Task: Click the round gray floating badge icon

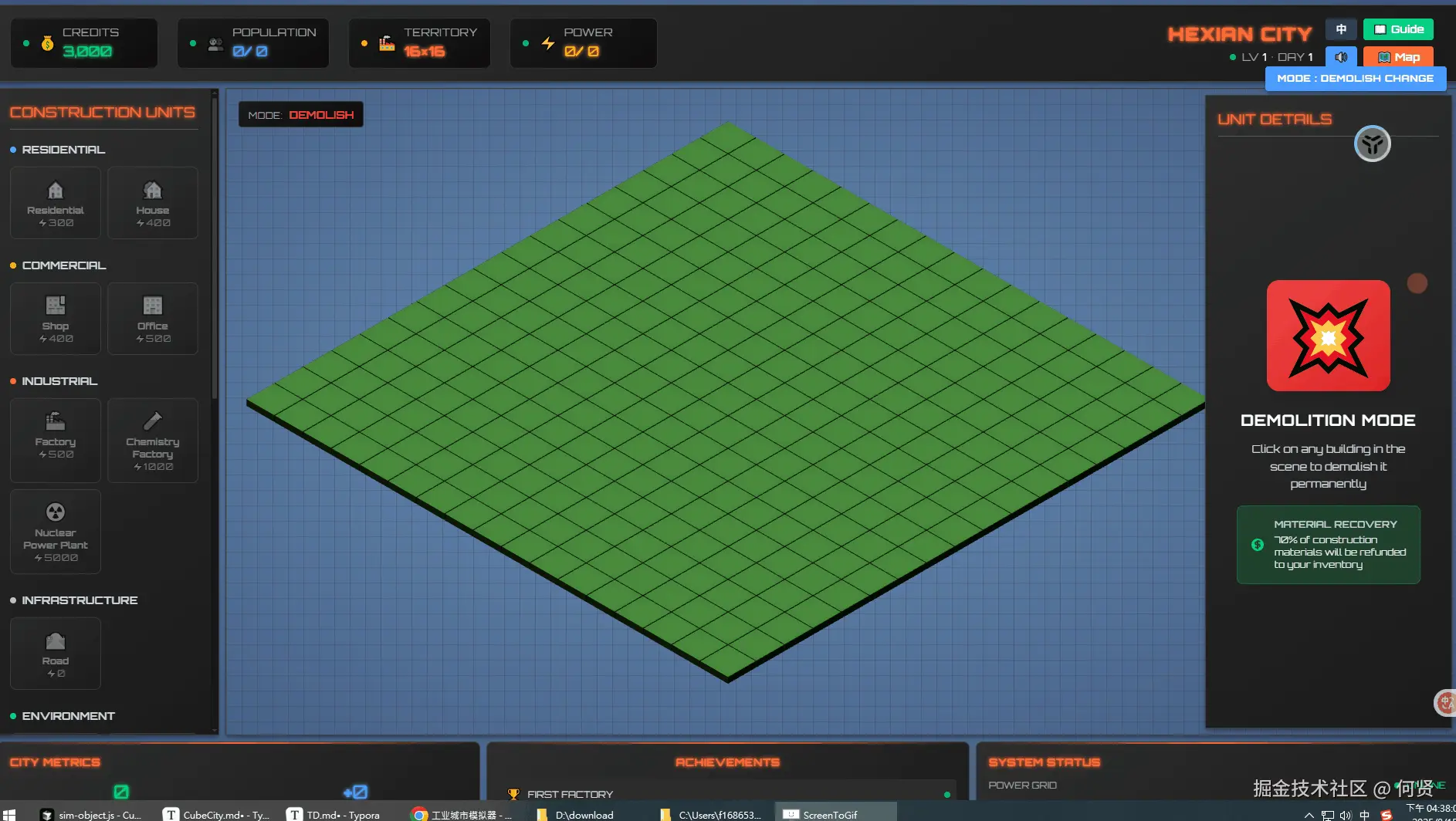Action: click(1373, 144)
